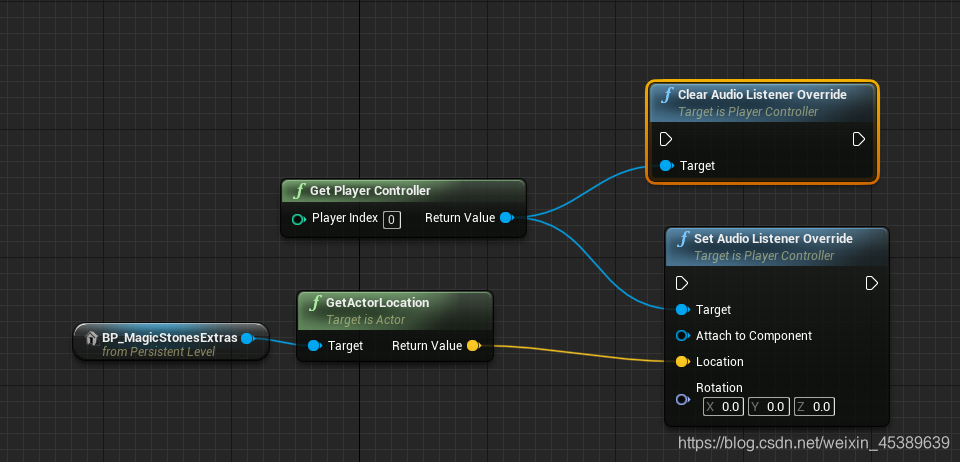Screen dimensions: 960x462
Task: Select Get Player Controller node title
Action: (x=370, y=191)
